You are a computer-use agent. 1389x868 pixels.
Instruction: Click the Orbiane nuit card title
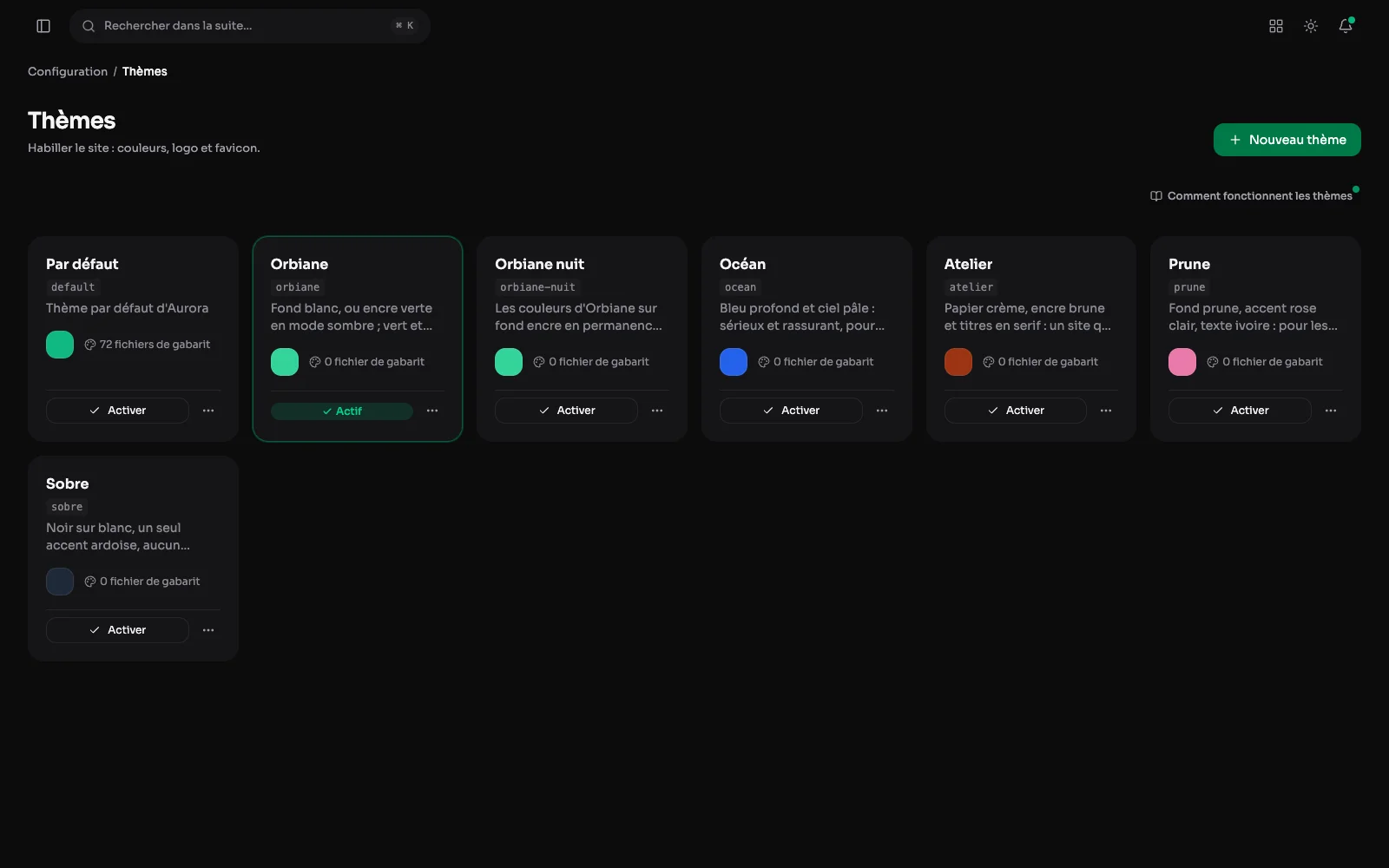[x=539, y=264]
